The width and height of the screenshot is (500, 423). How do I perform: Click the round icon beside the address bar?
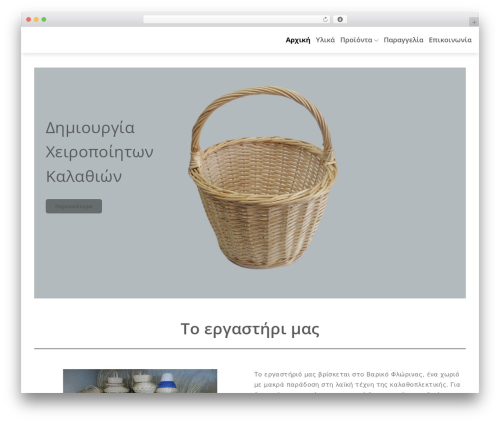pyautogui.click(x=340, y=19)
